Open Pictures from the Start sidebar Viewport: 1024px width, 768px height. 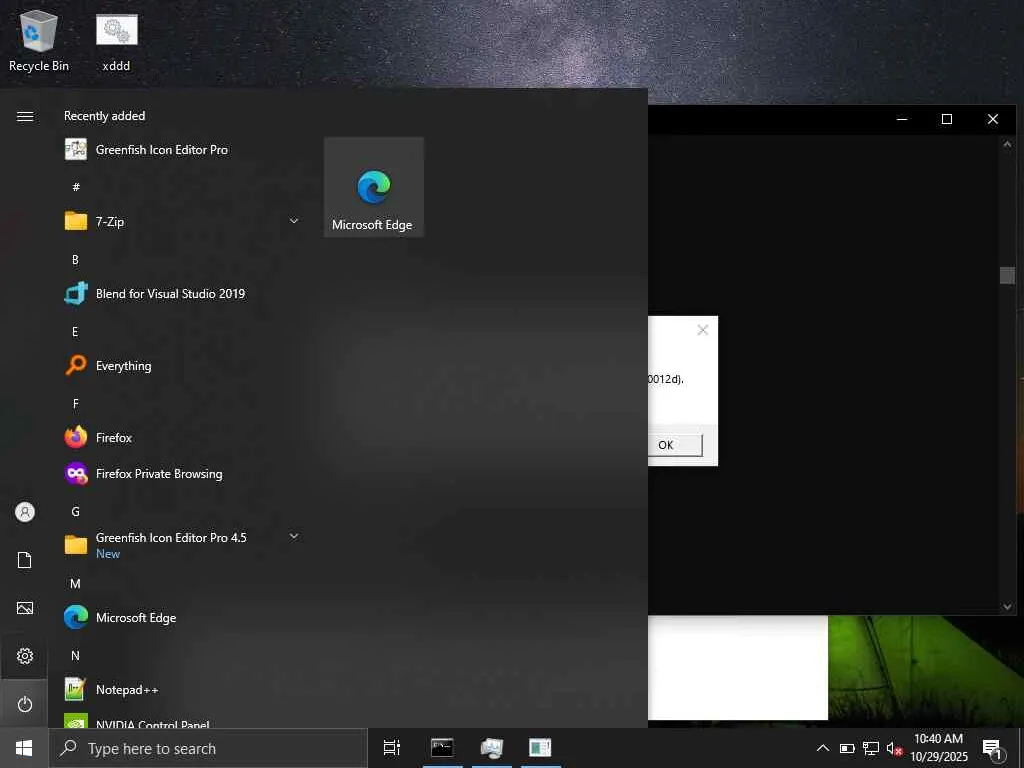(24, 608)
